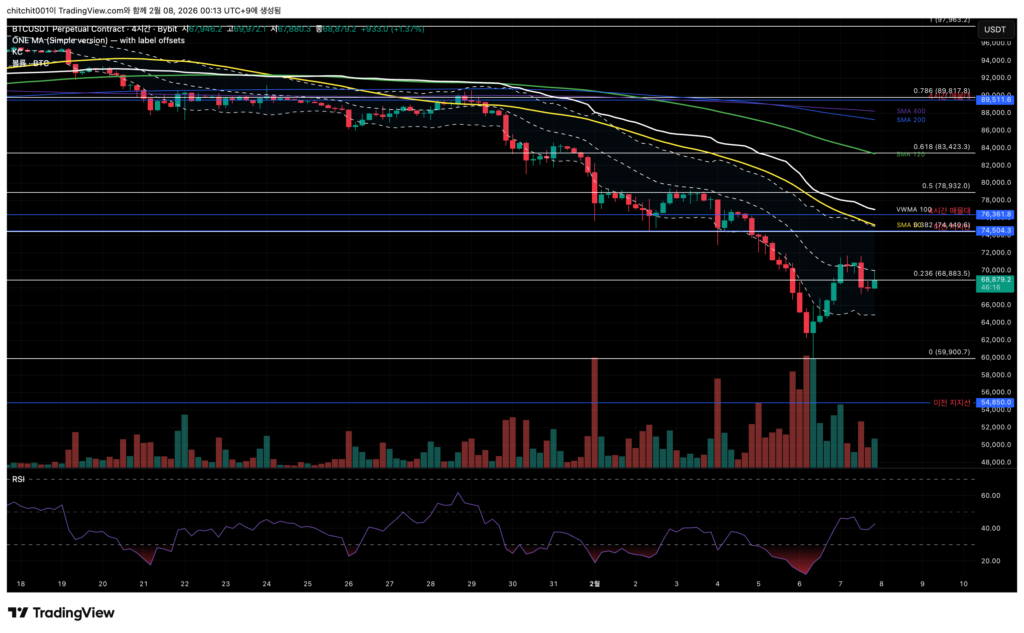Open the USDT currency selector

pos(995,30)
